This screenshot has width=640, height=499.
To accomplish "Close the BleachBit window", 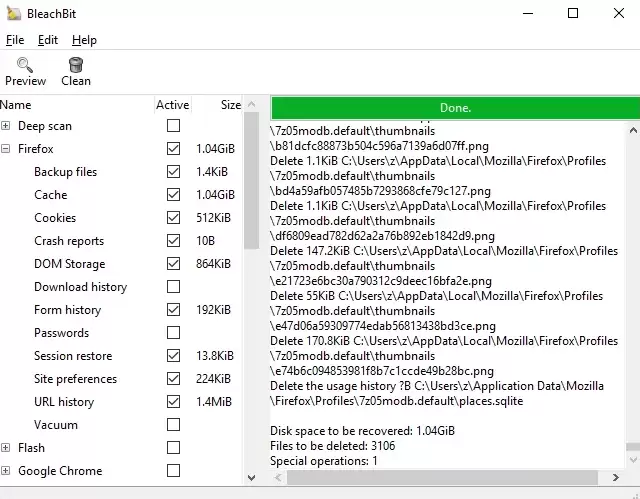I will [619, 13].
